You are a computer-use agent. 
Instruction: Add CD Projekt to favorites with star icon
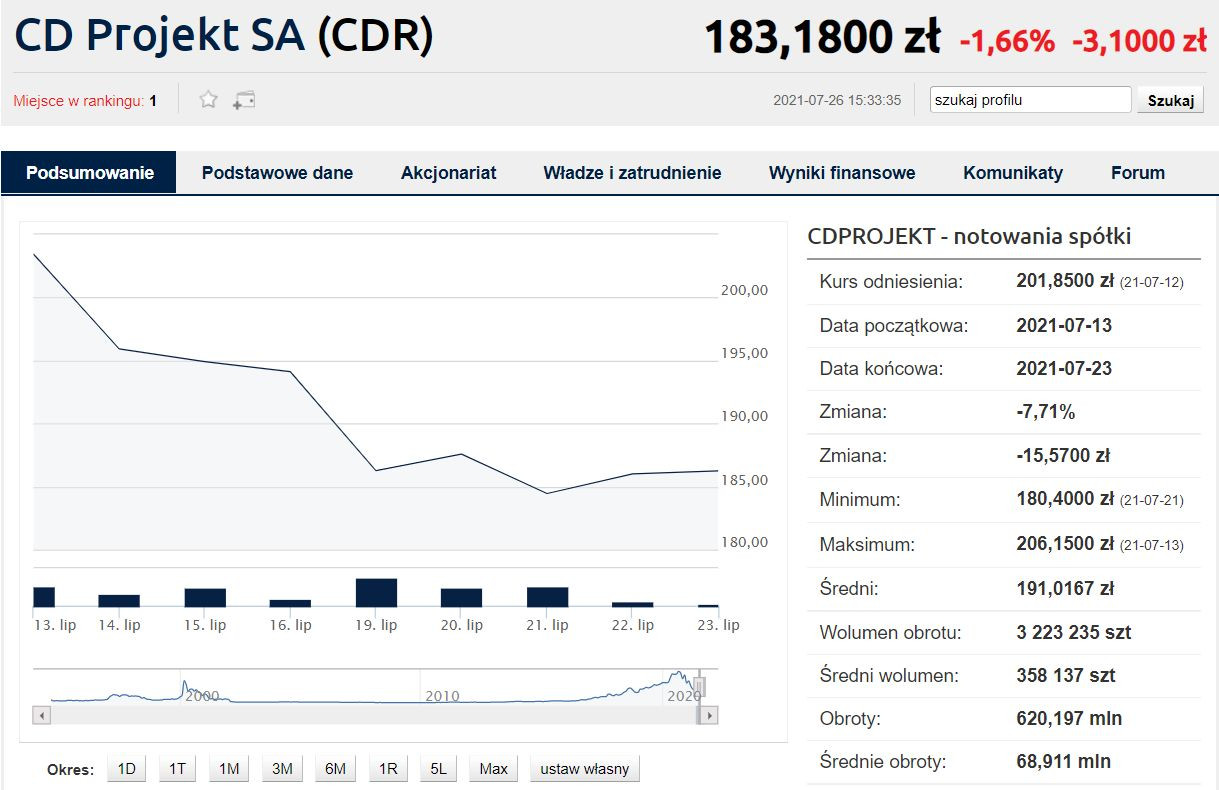pos(208,99)
